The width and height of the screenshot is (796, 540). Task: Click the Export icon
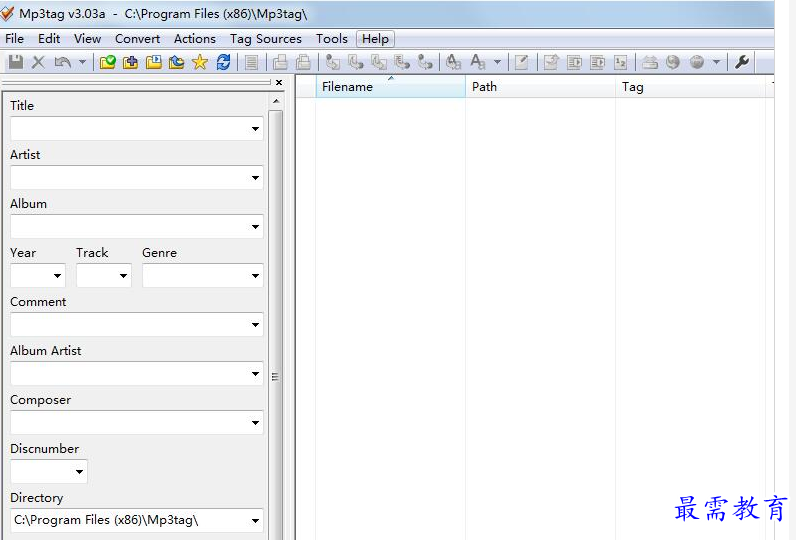point(551,62)
